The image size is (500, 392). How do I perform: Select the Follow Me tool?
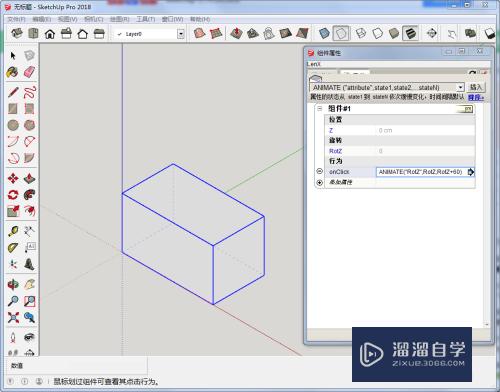29,195
